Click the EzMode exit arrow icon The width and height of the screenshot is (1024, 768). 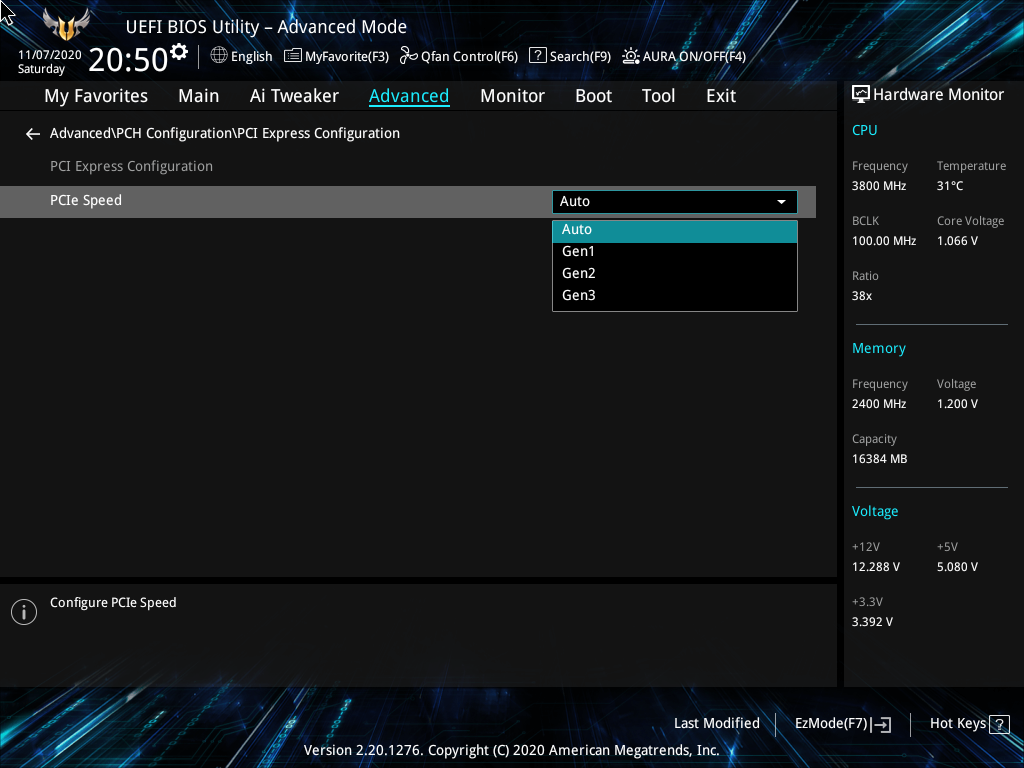[881, 724]
